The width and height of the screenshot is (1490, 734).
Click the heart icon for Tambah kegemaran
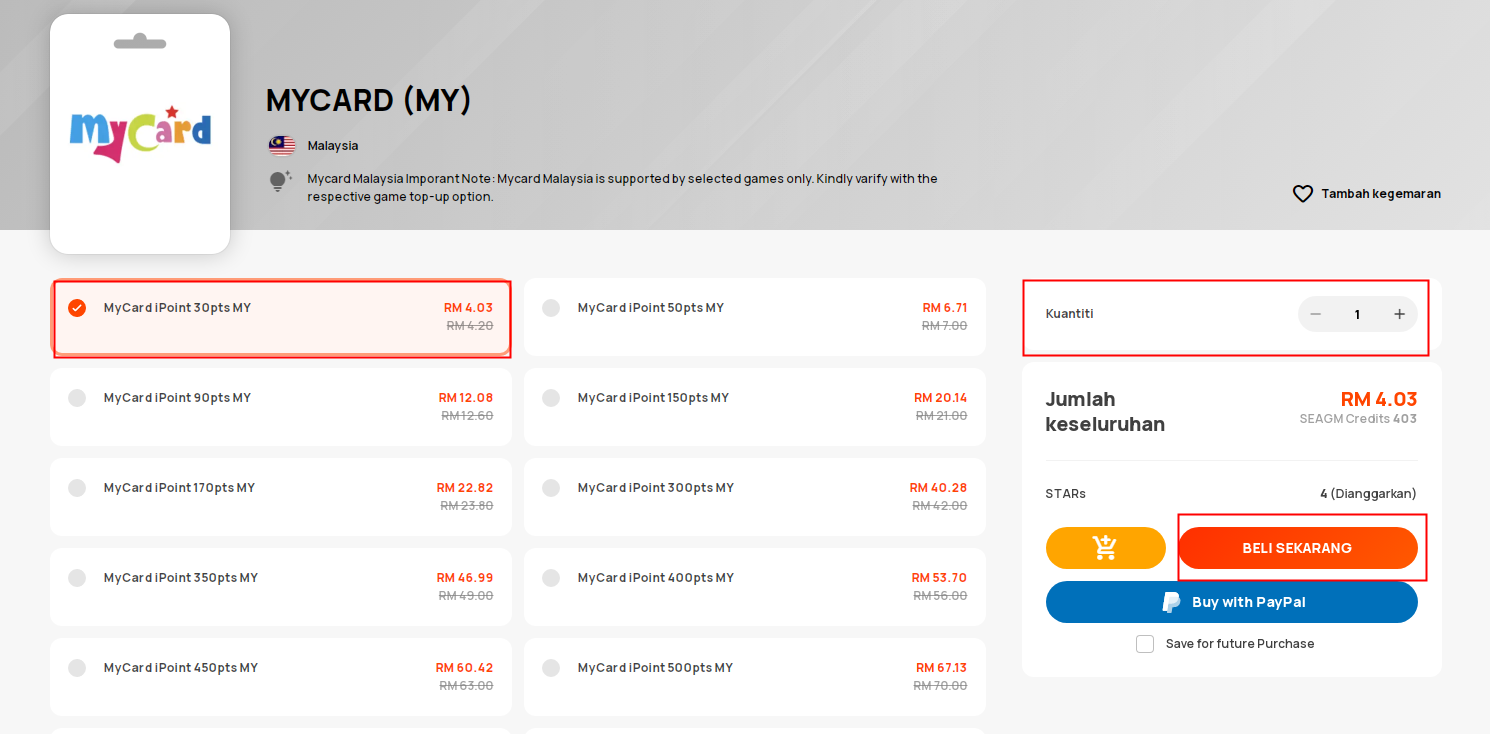pyautogui.click(x=1302, y=194)
